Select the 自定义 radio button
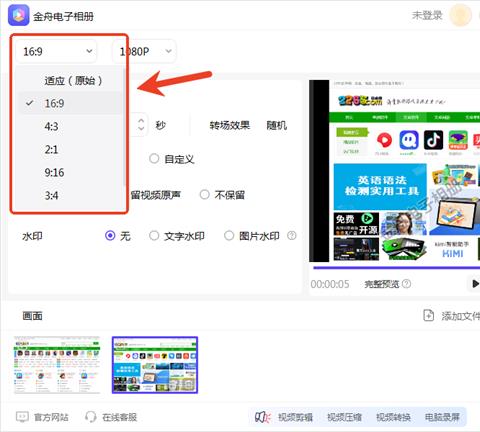Viewport: 480px width, 432px height. [154, 159]
